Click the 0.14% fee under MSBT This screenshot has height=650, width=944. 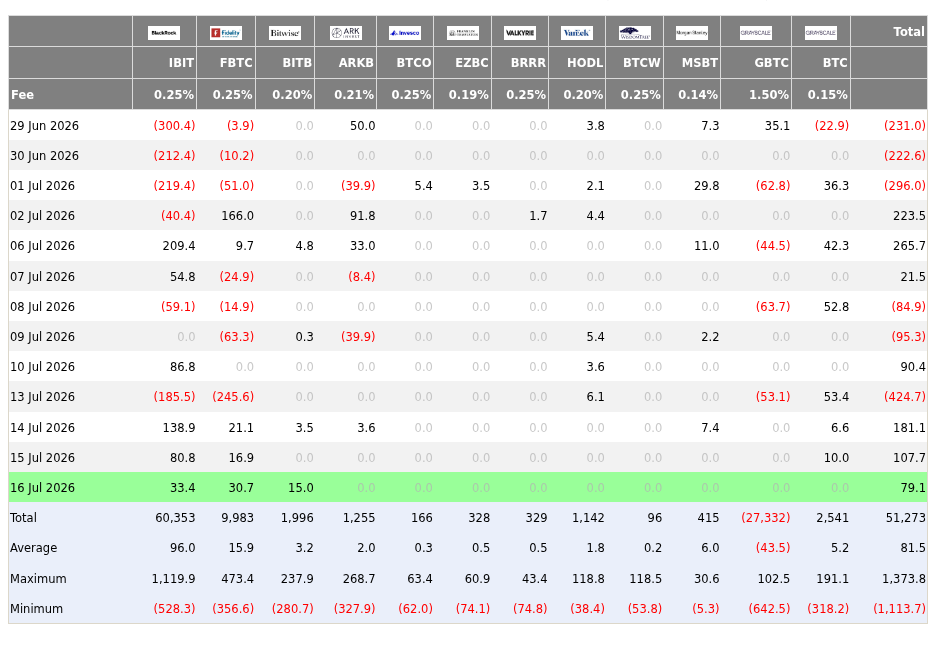[x=698, y=94]
